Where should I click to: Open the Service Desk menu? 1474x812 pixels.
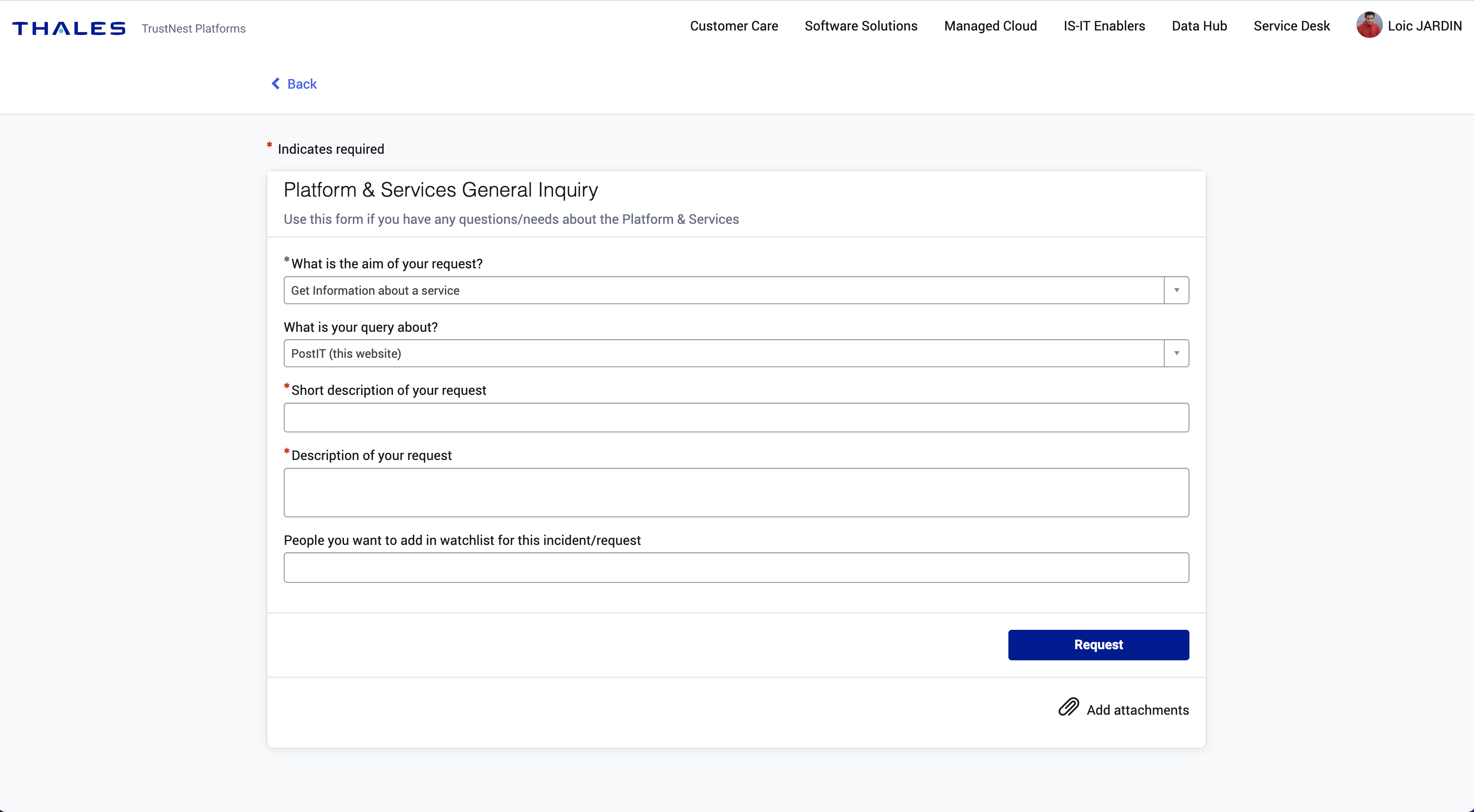point(1291,26)
